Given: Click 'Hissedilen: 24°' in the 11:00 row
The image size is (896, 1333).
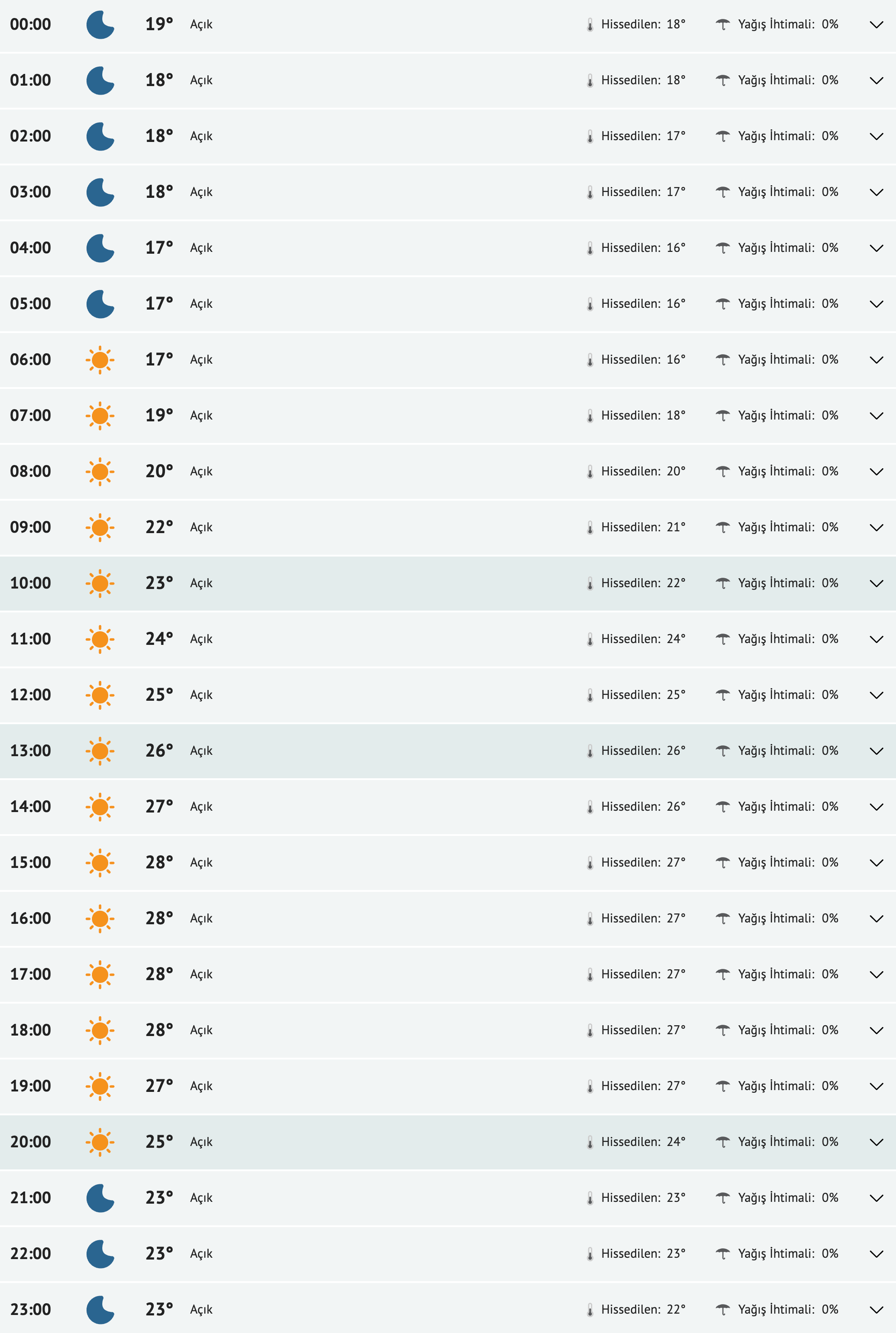Looking at the screenshot, I should (643, 639).
